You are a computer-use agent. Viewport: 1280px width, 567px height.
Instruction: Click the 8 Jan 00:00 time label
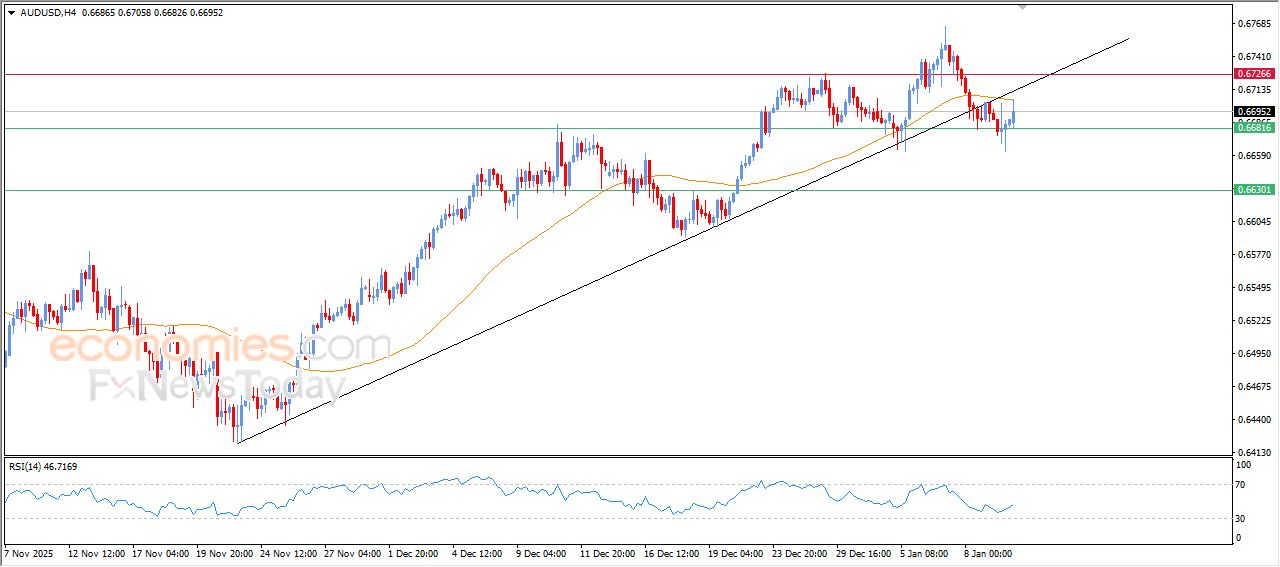(x=985, y=552)
